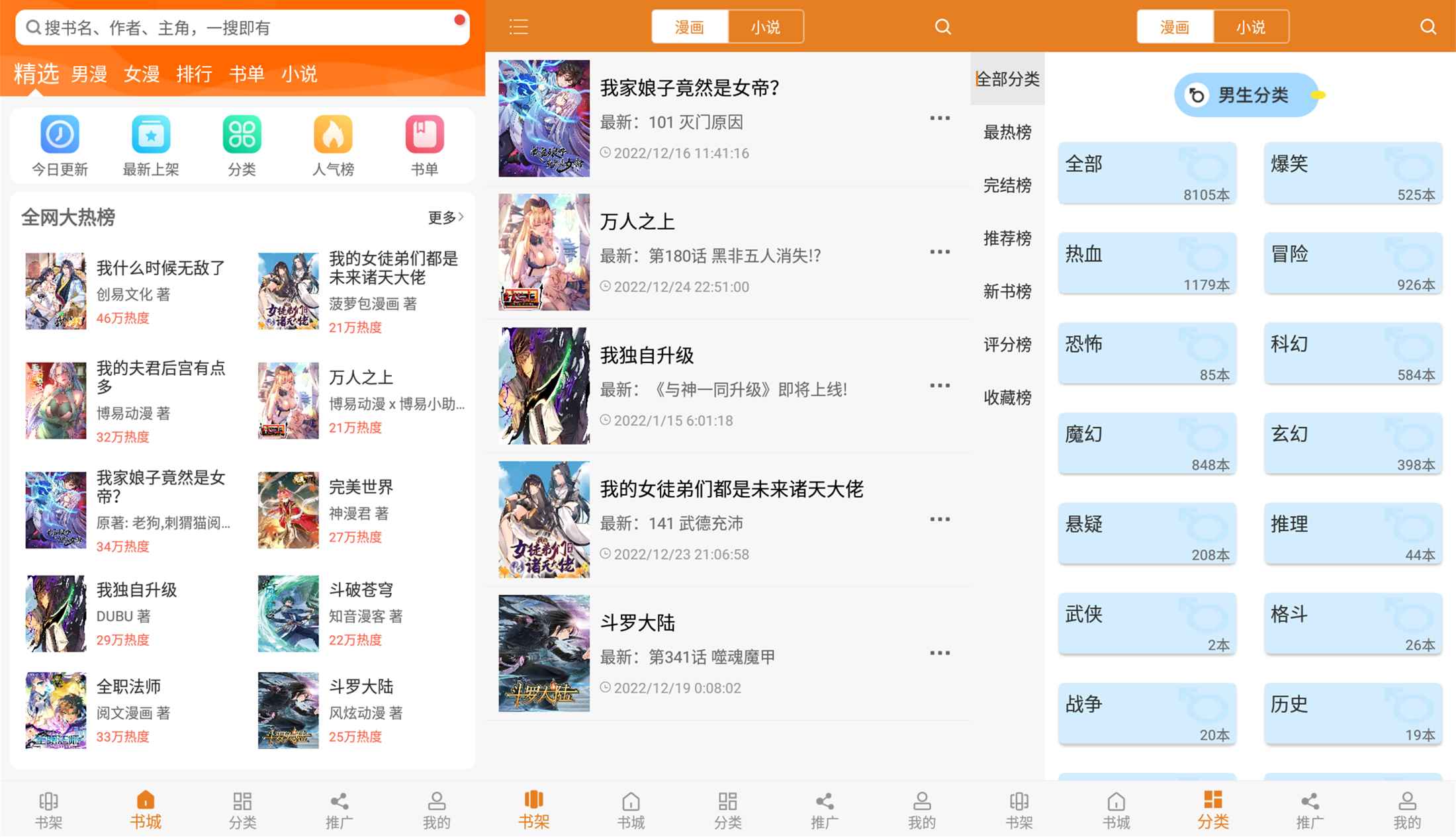The width and height of the screenshot is (1456, 837).
Task: Click the search icon in the bookshelf header
Action: (942, 27)
